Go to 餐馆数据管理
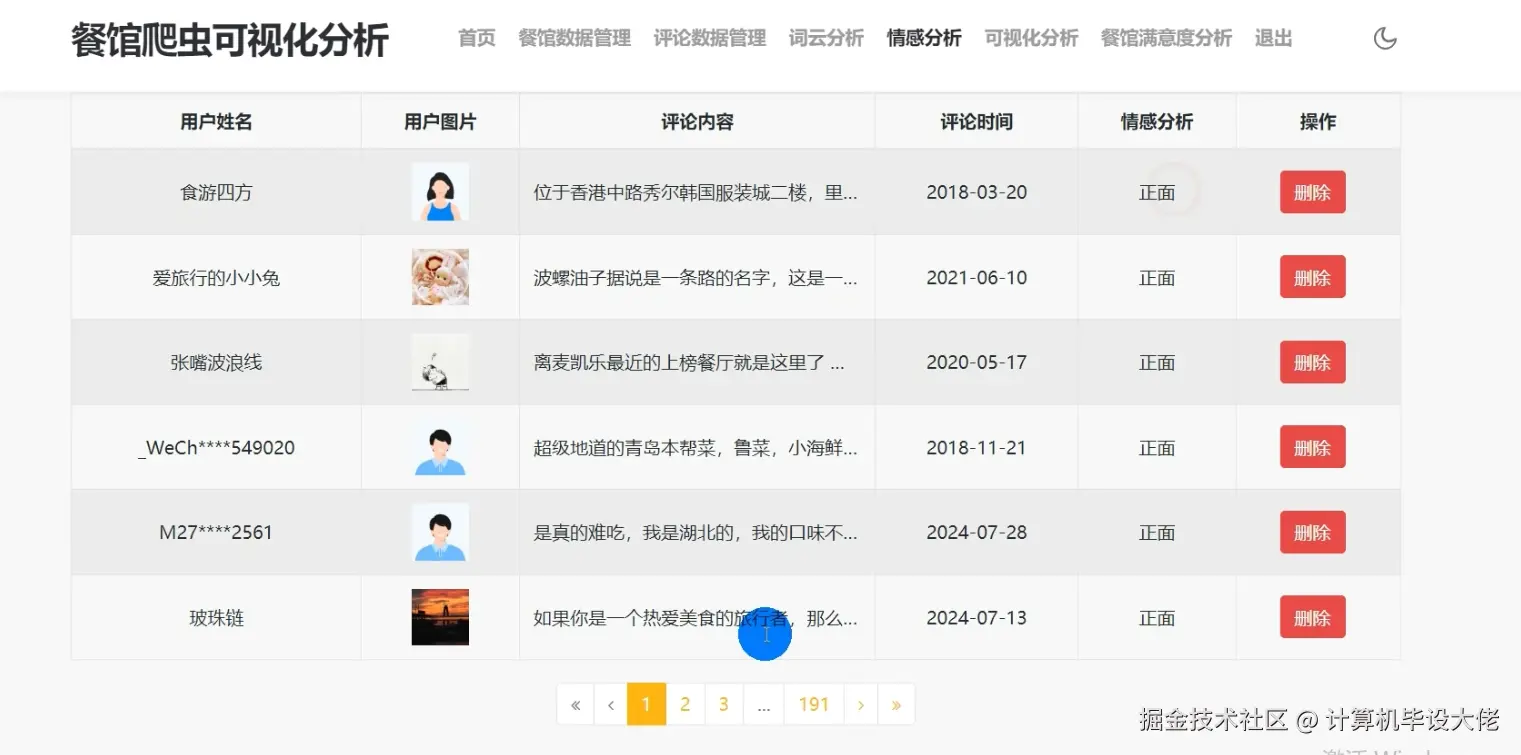The width and height of the screenshot is (1521, 755). coord(574,38)
